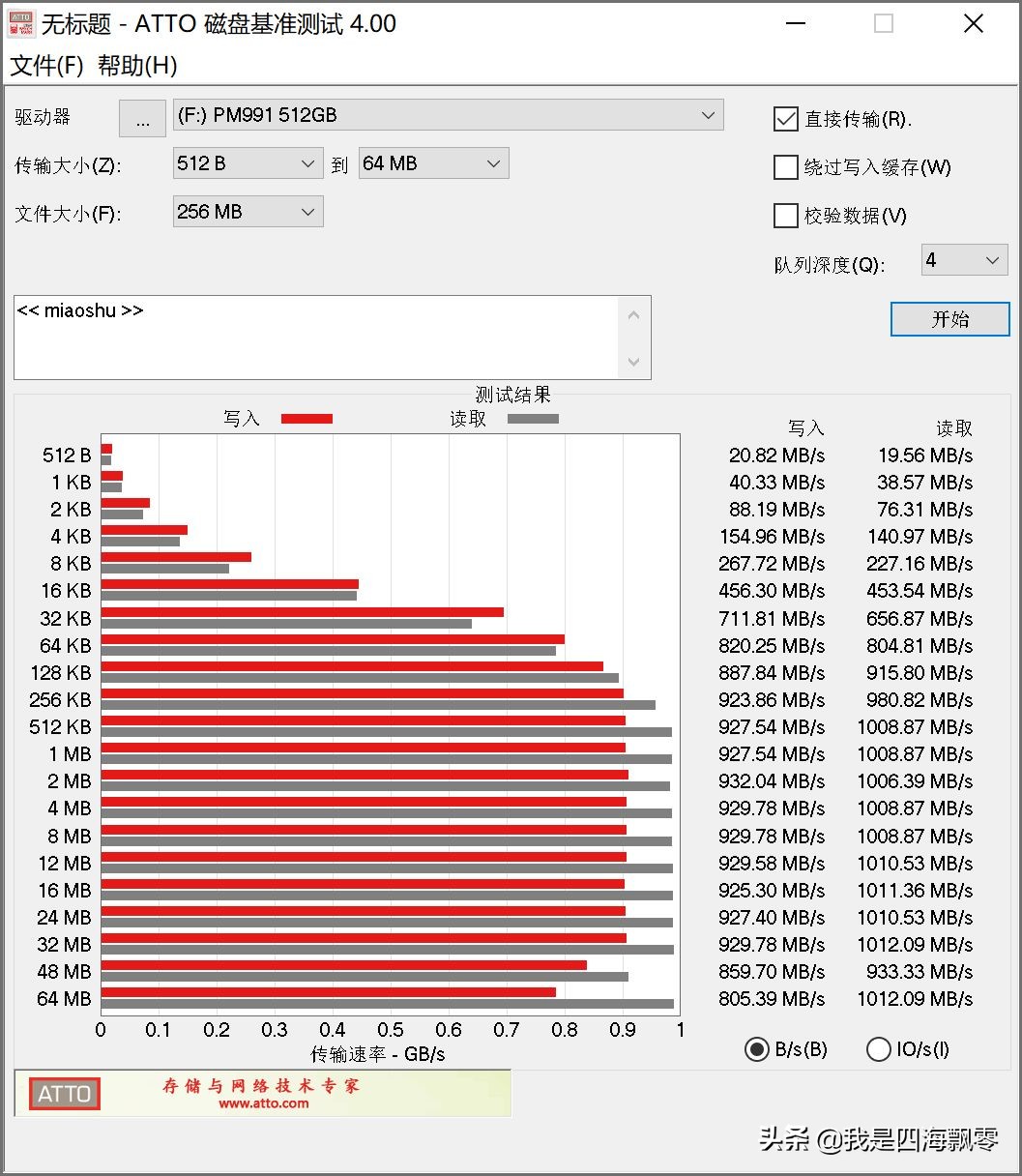Open the 256 MB file size dropdown

point(248,212)
